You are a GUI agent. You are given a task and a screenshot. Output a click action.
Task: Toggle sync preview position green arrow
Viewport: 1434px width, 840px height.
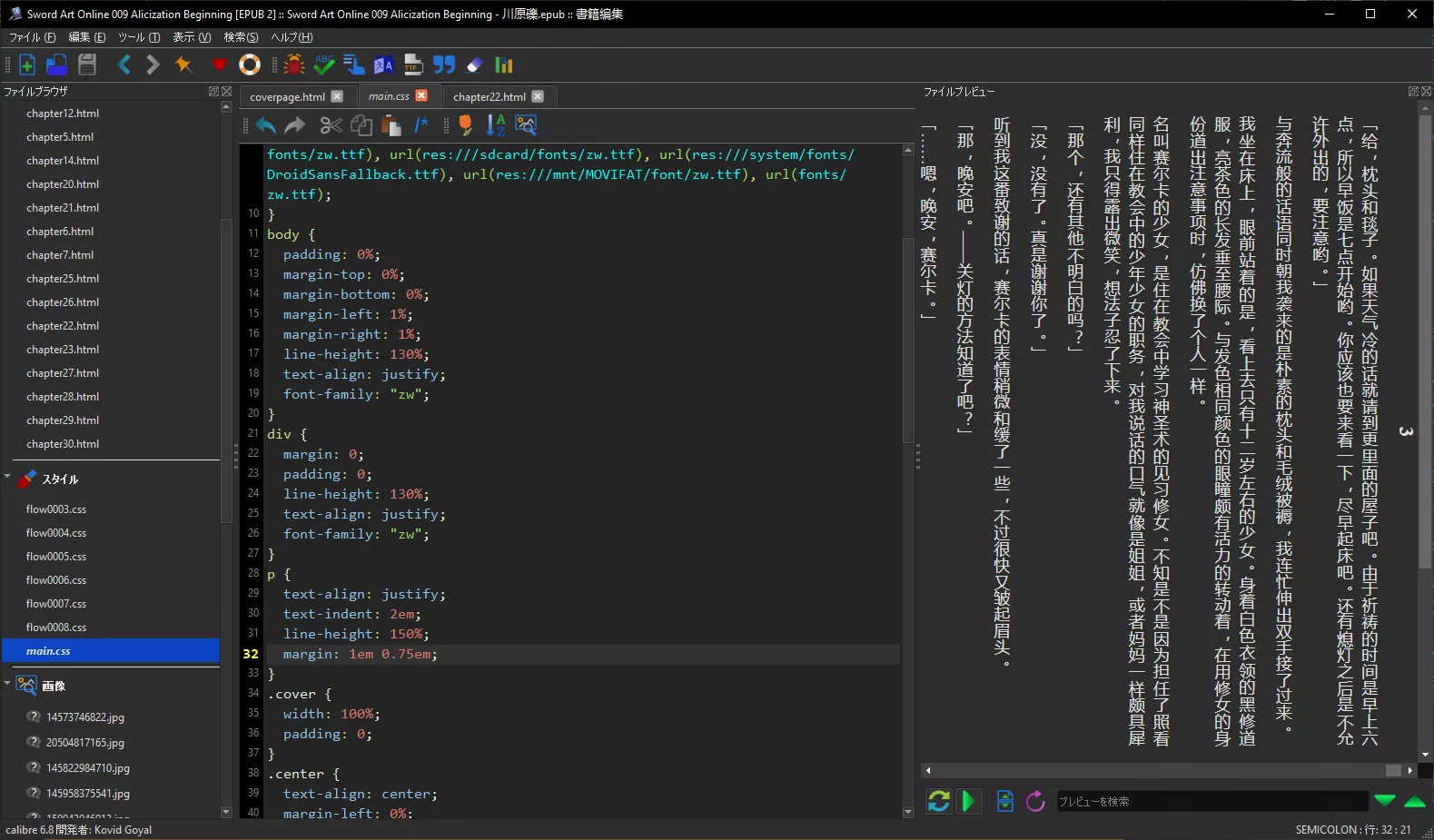[968, 801]
